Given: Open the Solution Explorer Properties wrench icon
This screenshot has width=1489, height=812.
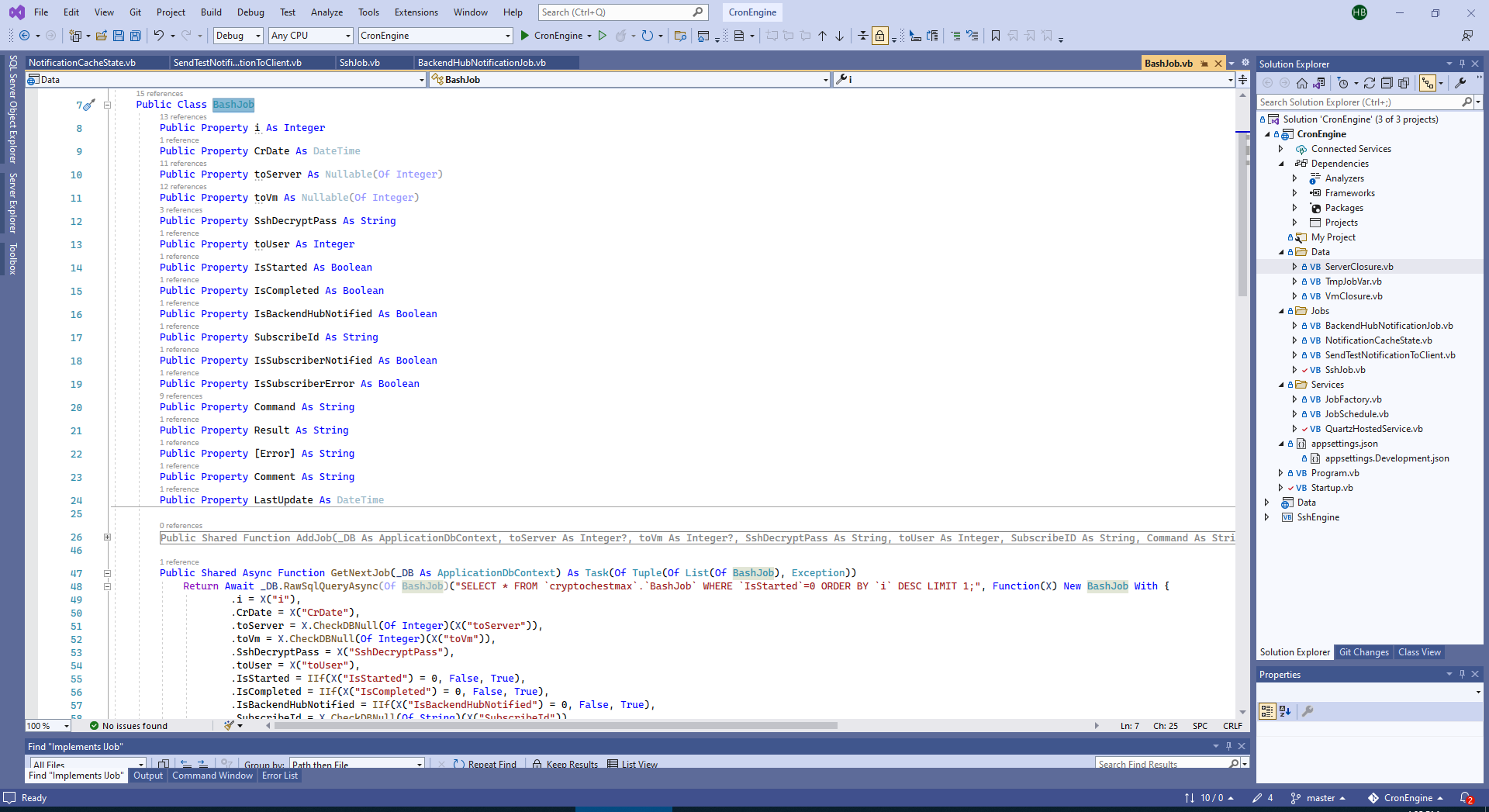Looking at the screenshot, I should tap(1461, 83).
